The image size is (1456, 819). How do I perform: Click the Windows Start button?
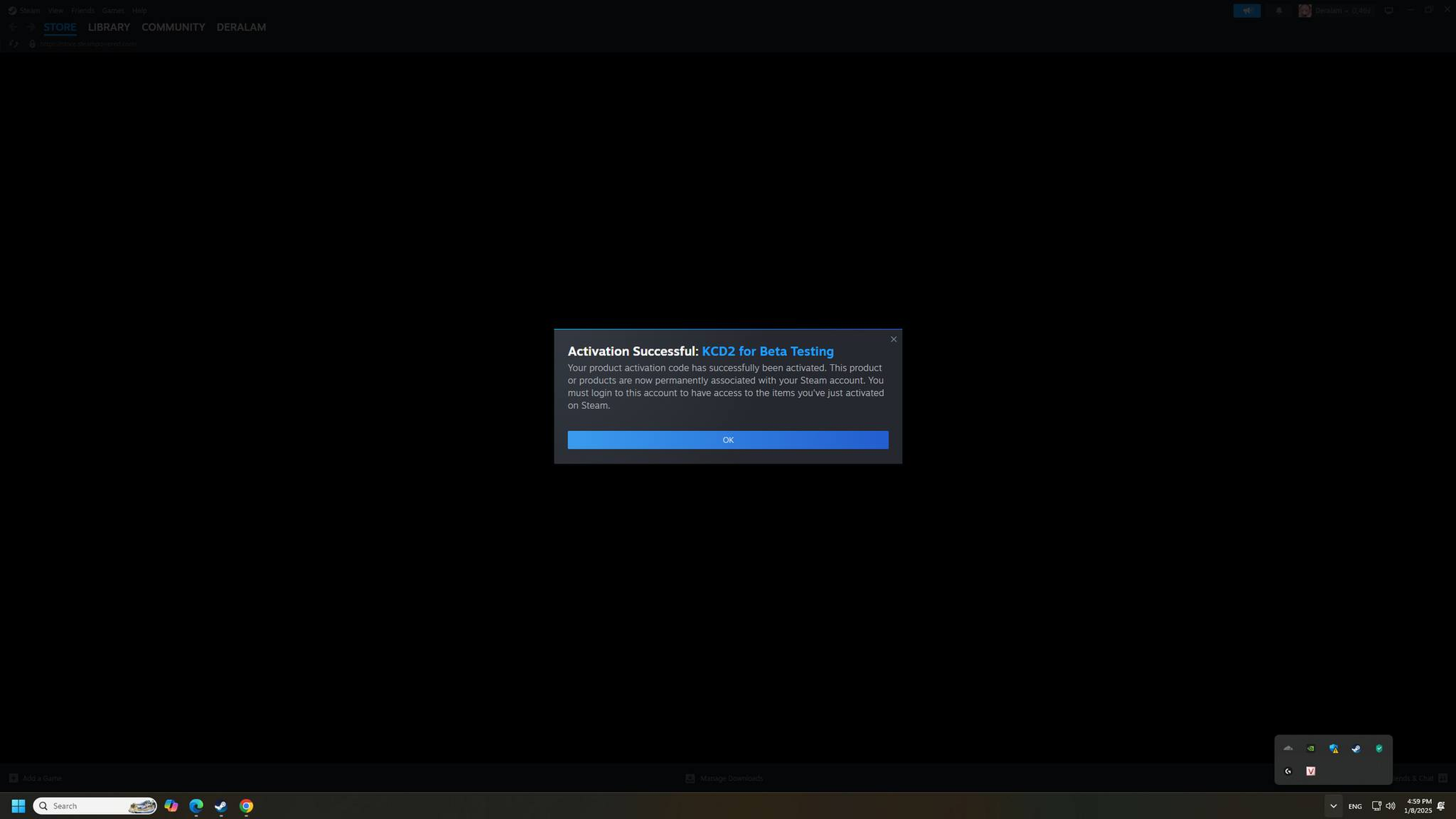18,806
